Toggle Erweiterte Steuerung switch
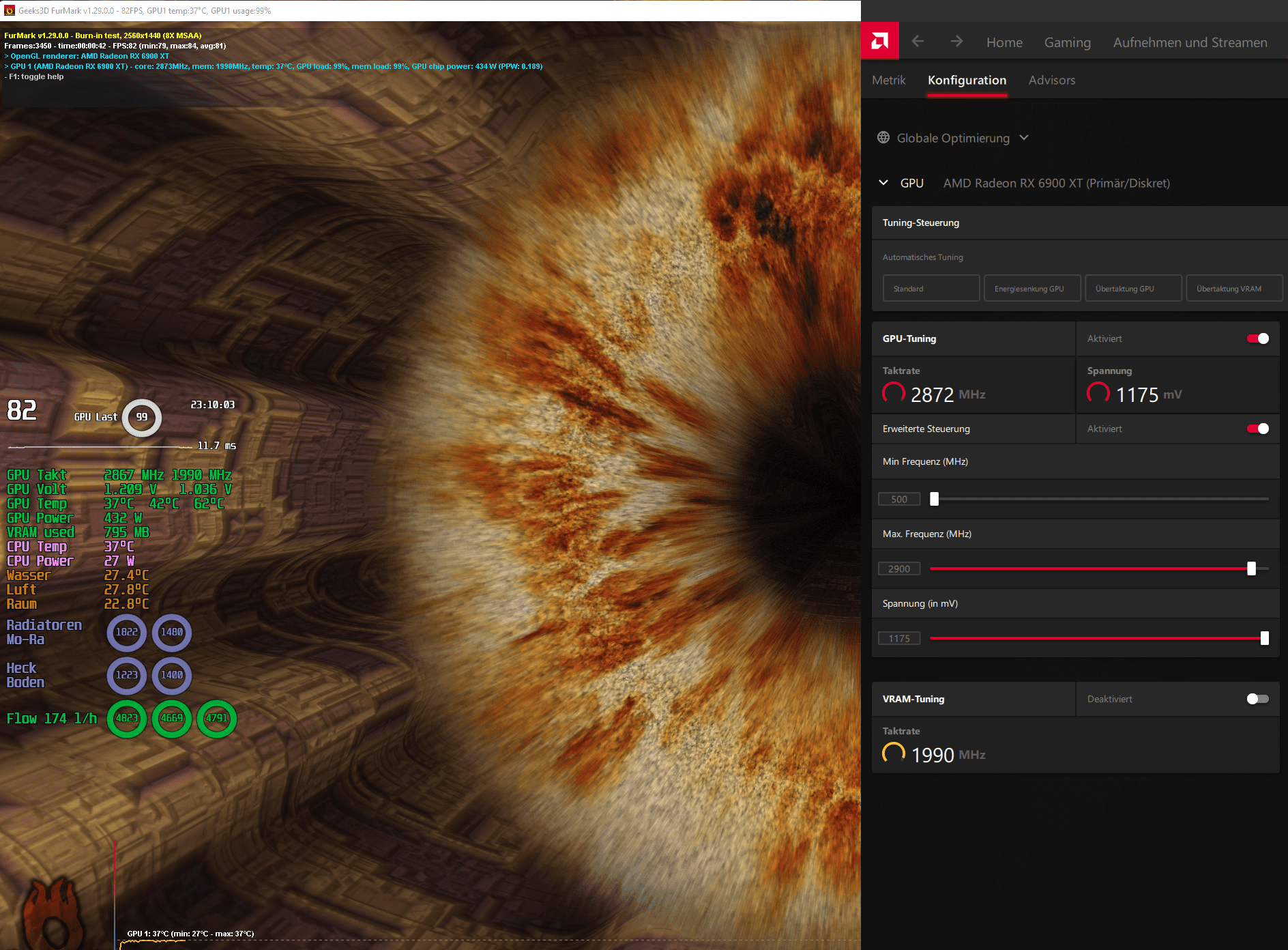The image size is (1288, 950). point(1258,429)
